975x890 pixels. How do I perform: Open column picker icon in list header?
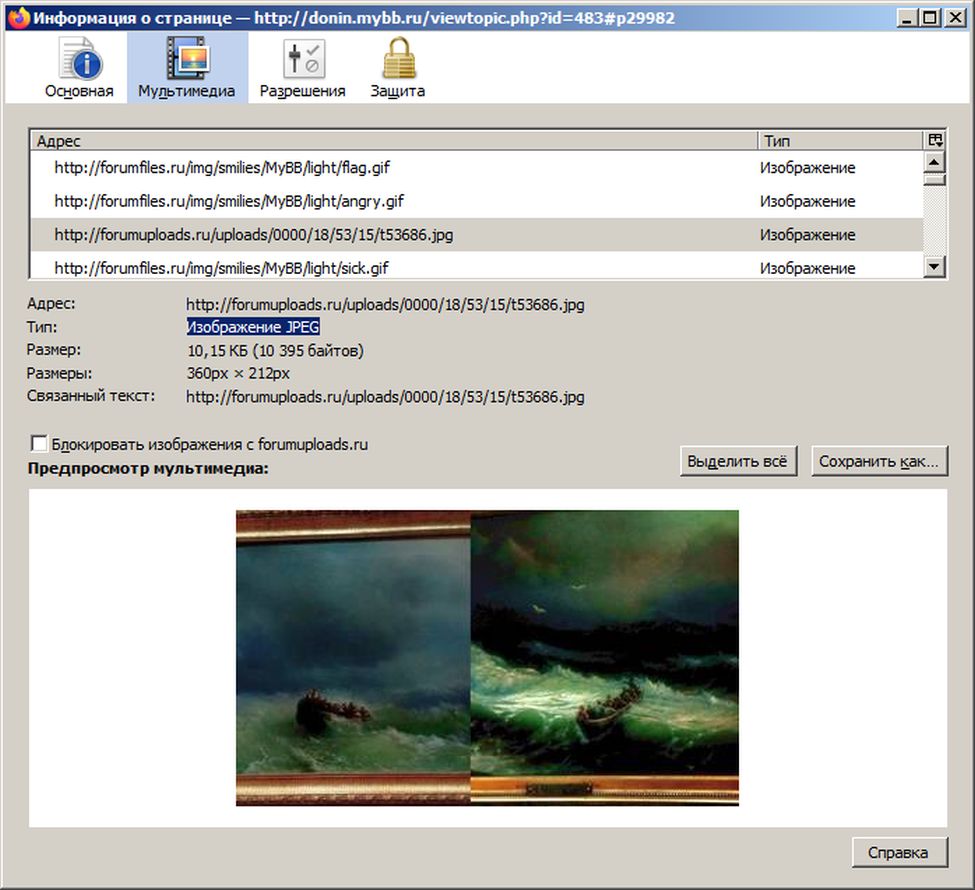click(935, 141)
